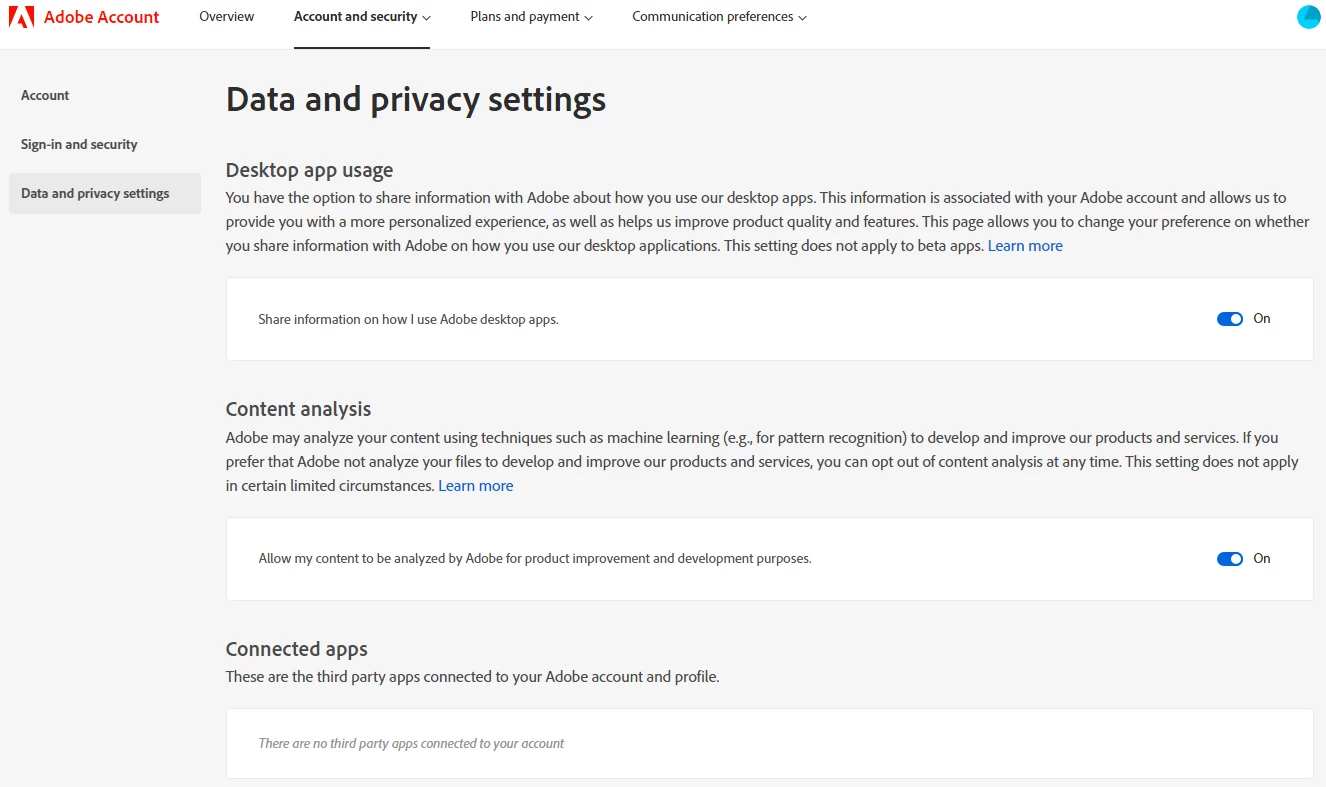Click the Adobe logo icon
This screenshot has height=787, width=1326.
pyautogui.click(x=21, y=17)
